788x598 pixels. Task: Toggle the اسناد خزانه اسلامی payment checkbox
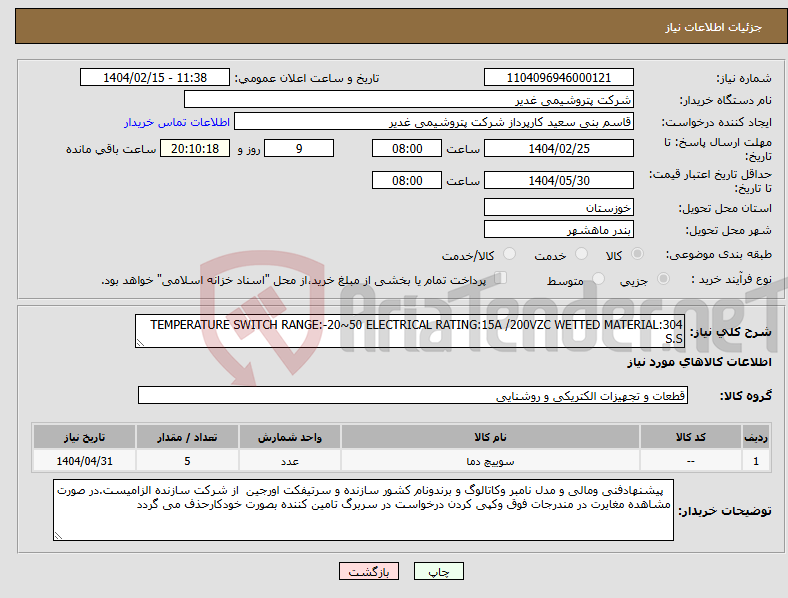[501, 278]
